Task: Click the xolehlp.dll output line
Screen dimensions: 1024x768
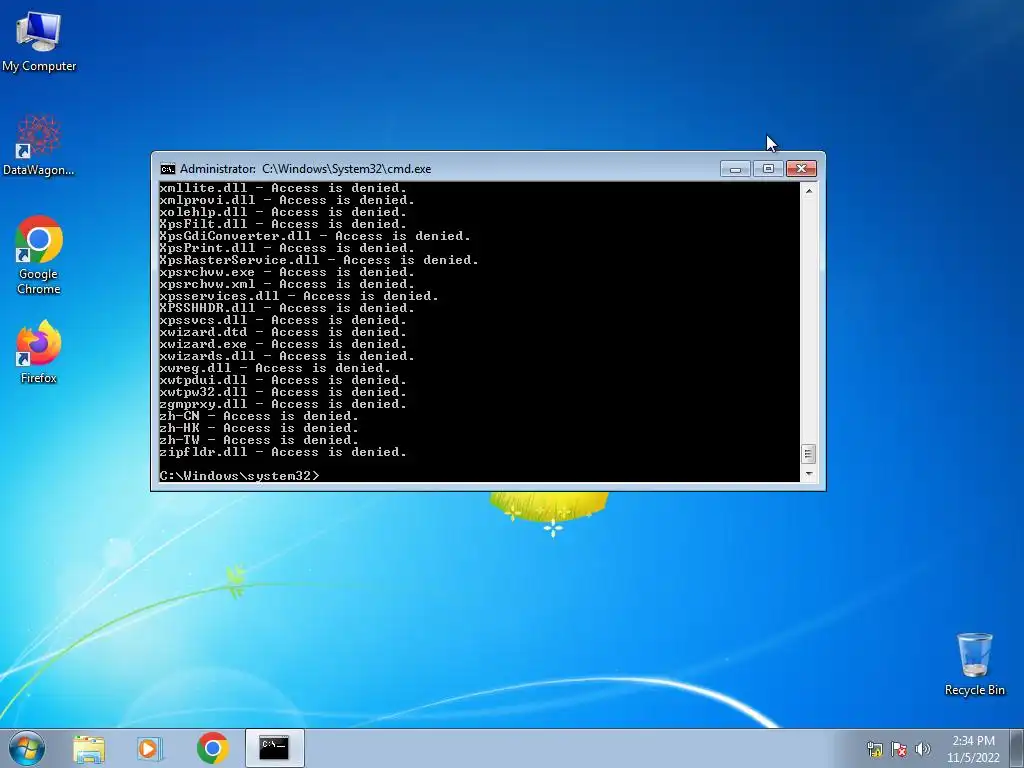Action: click(283, 212)
